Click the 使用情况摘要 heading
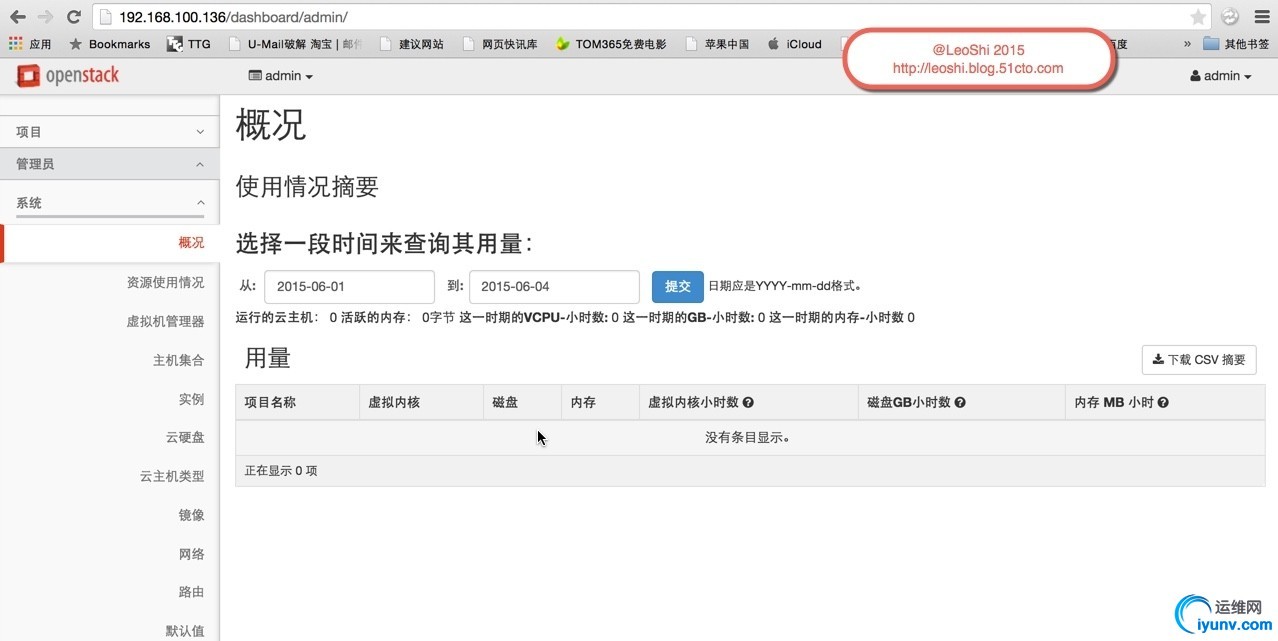Screen dimensions: 1278x641 pos(307,187)
